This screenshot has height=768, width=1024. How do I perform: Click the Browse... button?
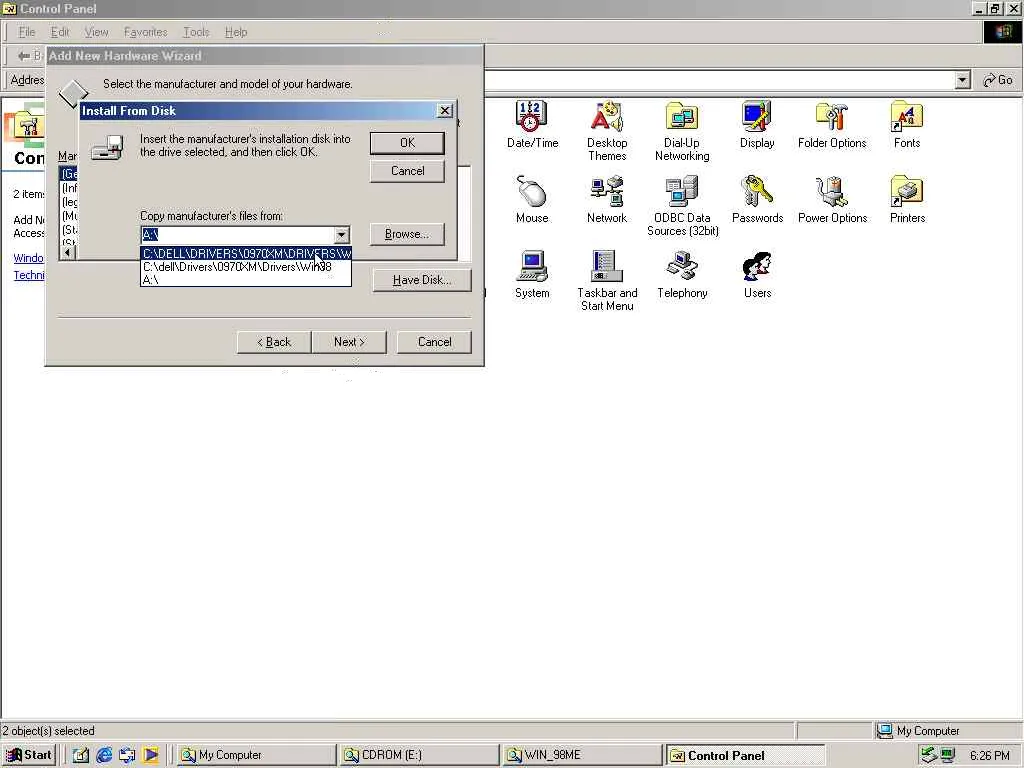407,234
